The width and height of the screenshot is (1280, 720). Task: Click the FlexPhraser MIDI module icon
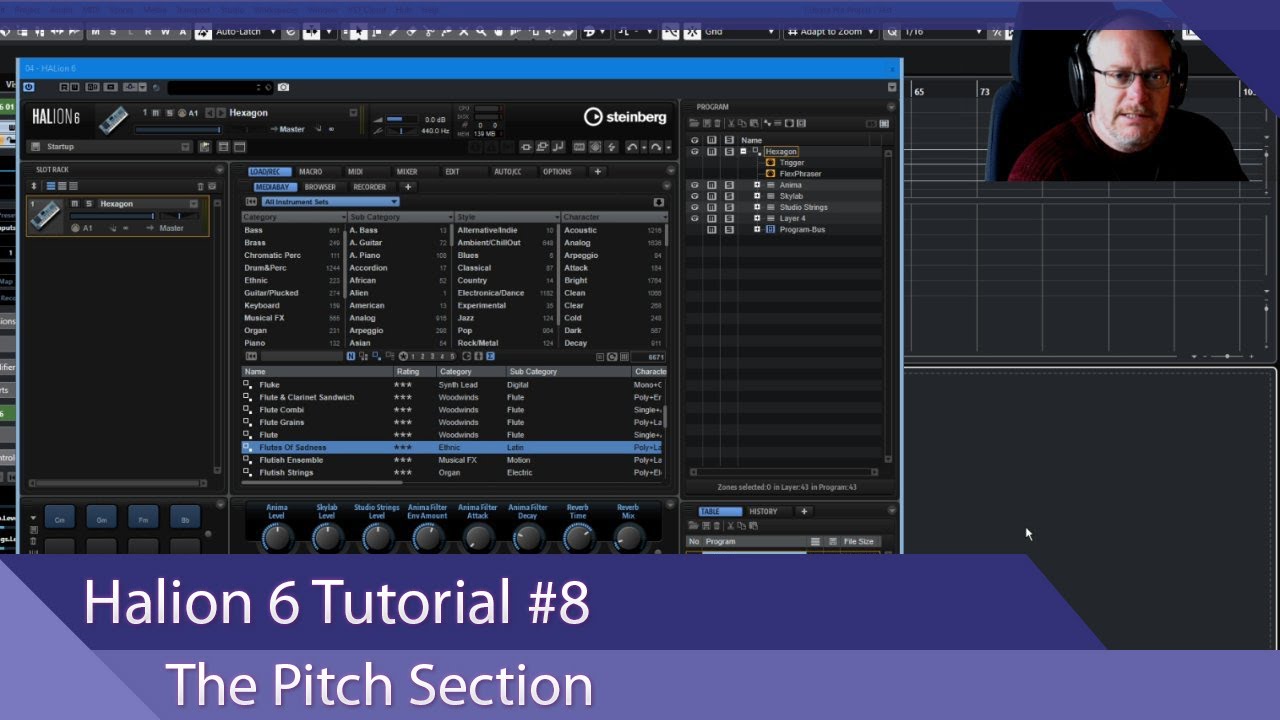(770, 173)
